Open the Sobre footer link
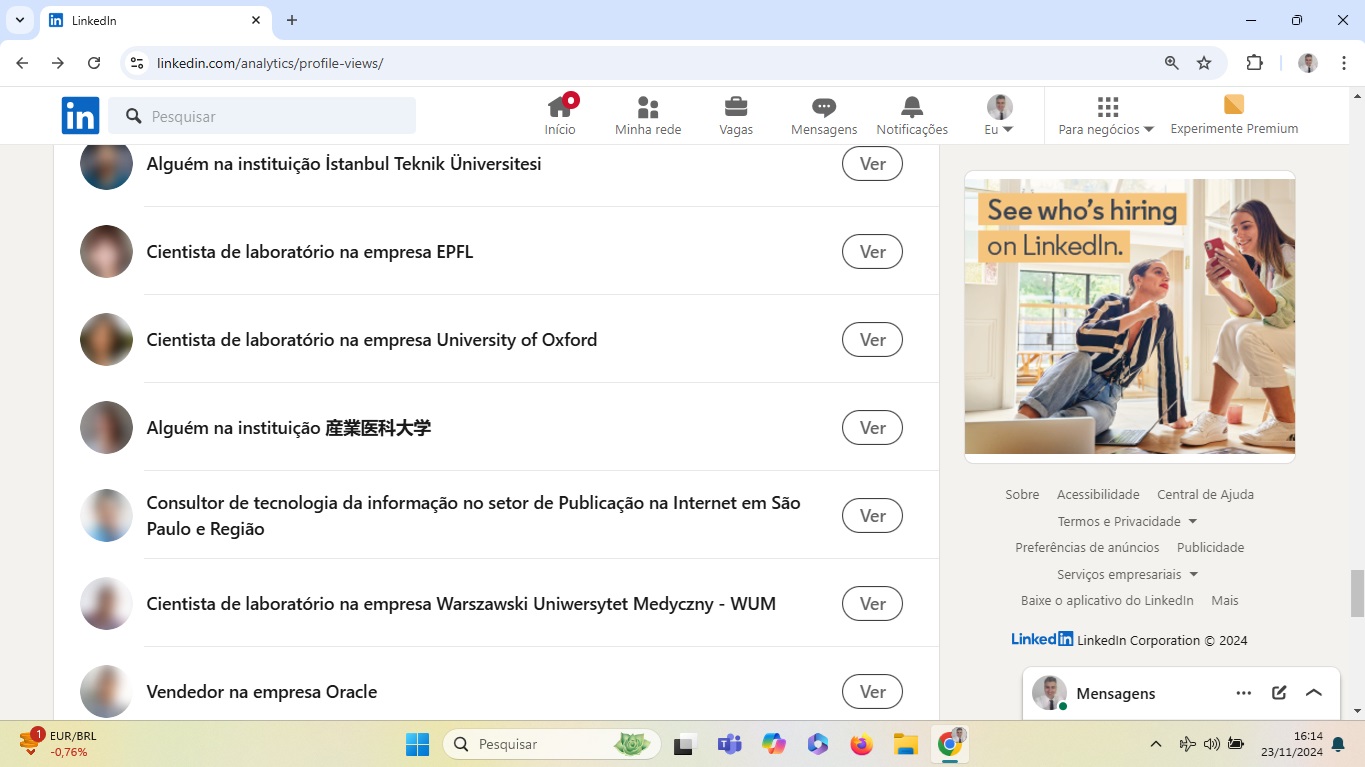1365x767 pixels. (1022, 494)
